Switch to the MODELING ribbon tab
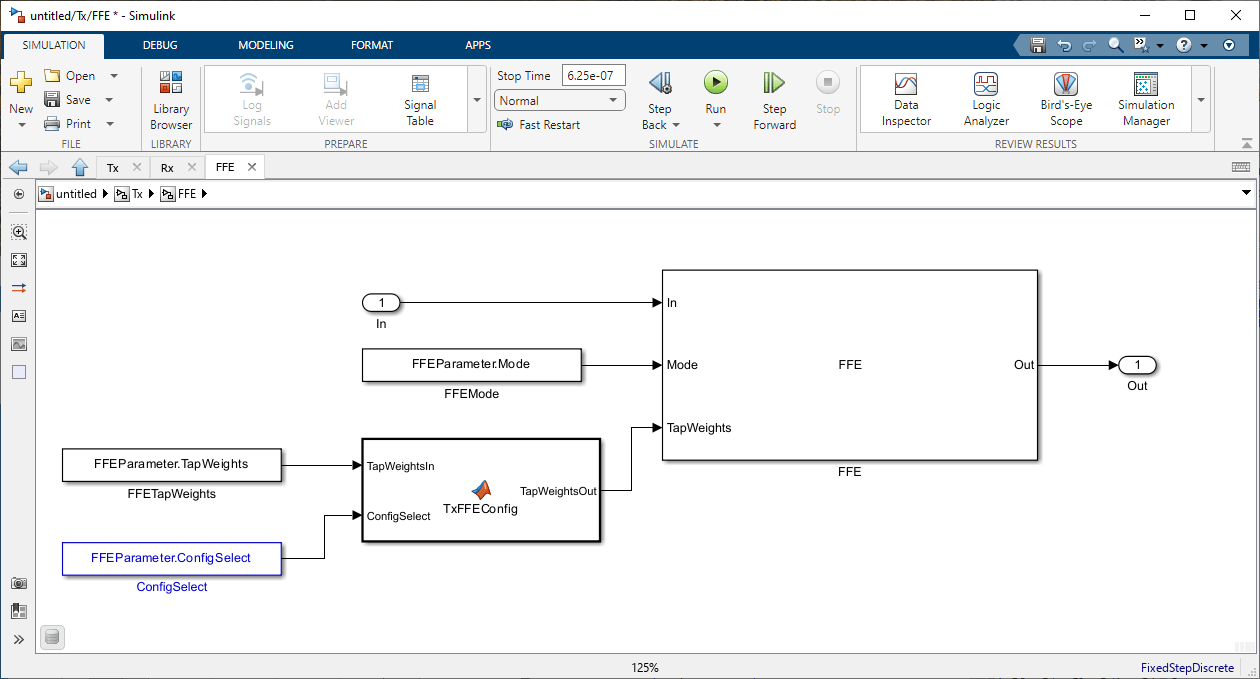The image size is (1260, 679). click(266, 45)
